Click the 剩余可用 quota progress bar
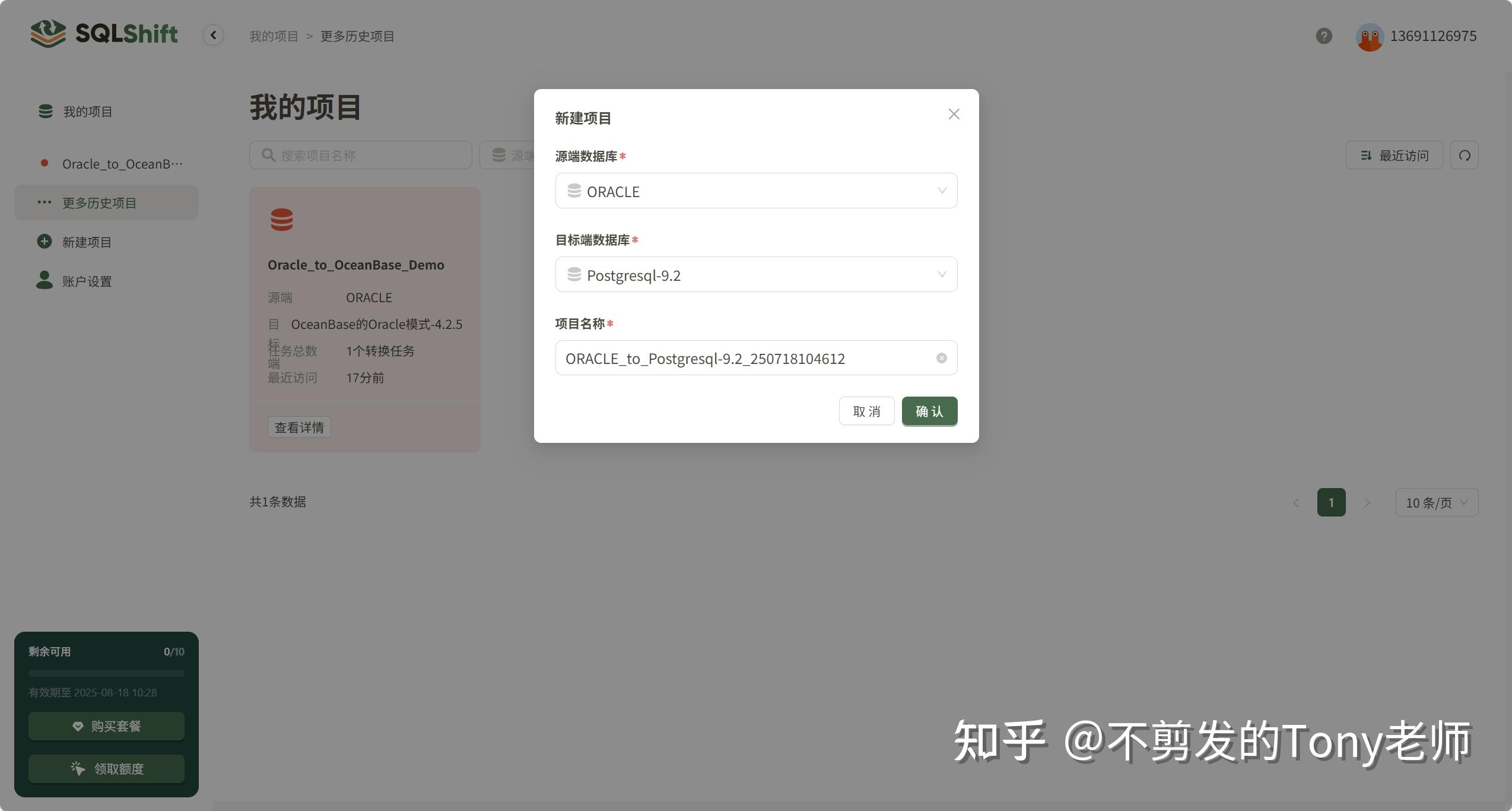The width and height of the screenshot is (1512, 811). [x=106, y=673]
